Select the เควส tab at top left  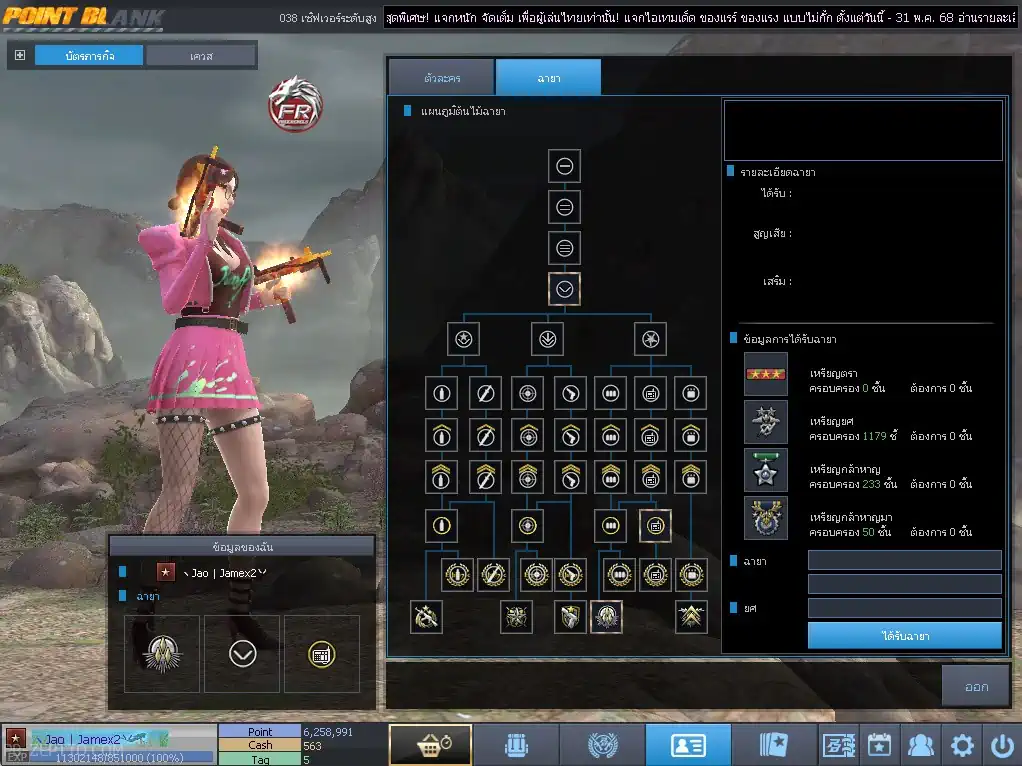click(x=200, y=56)
